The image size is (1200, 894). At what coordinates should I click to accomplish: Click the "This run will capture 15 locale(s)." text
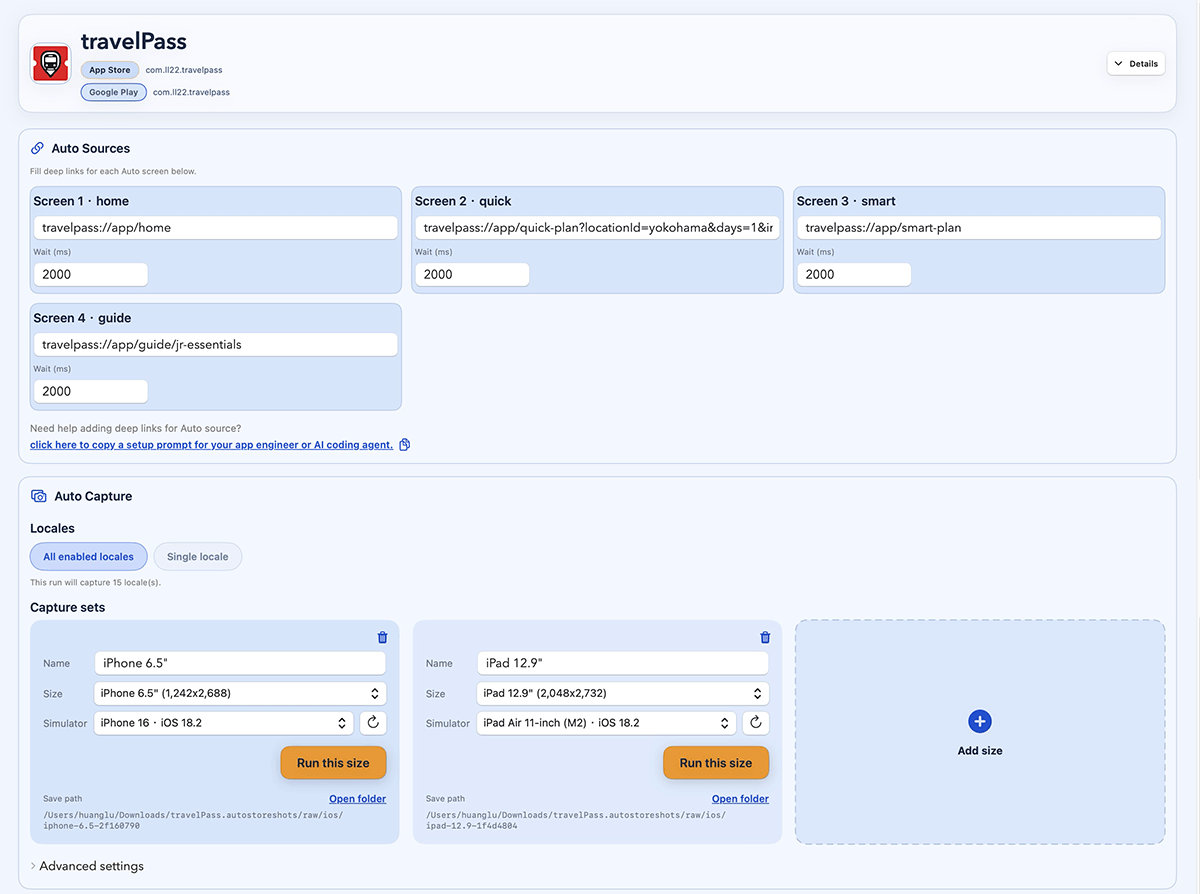pos(96,582)
